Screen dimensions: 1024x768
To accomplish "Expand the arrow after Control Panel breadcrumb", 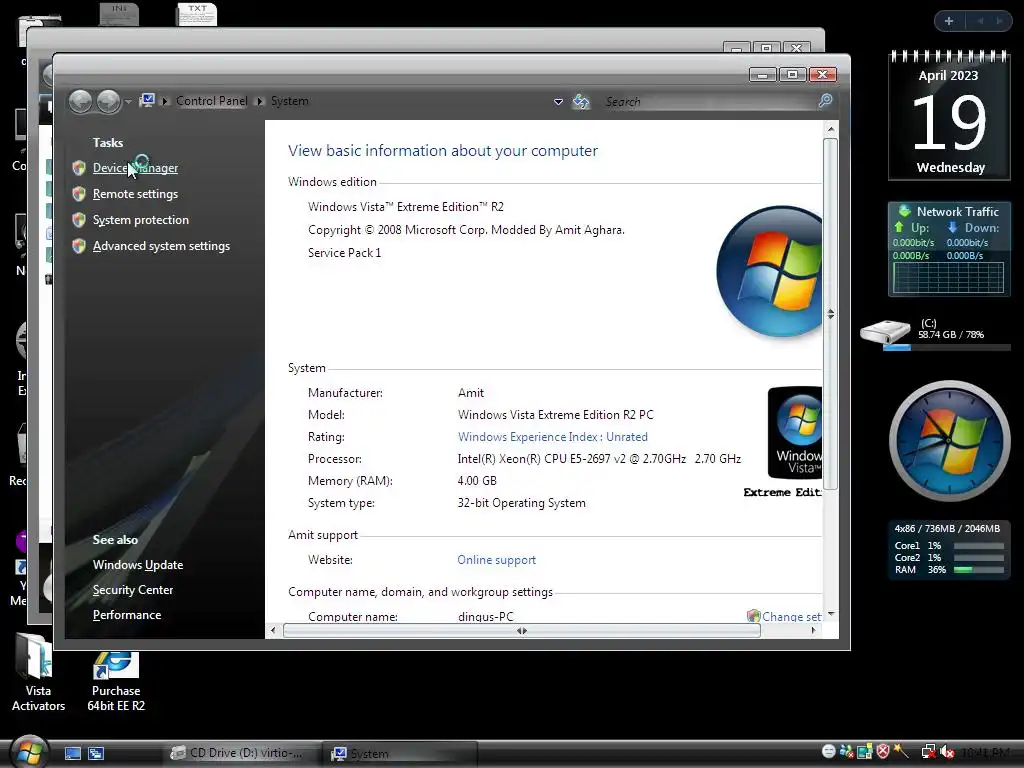I will (259, 101).
